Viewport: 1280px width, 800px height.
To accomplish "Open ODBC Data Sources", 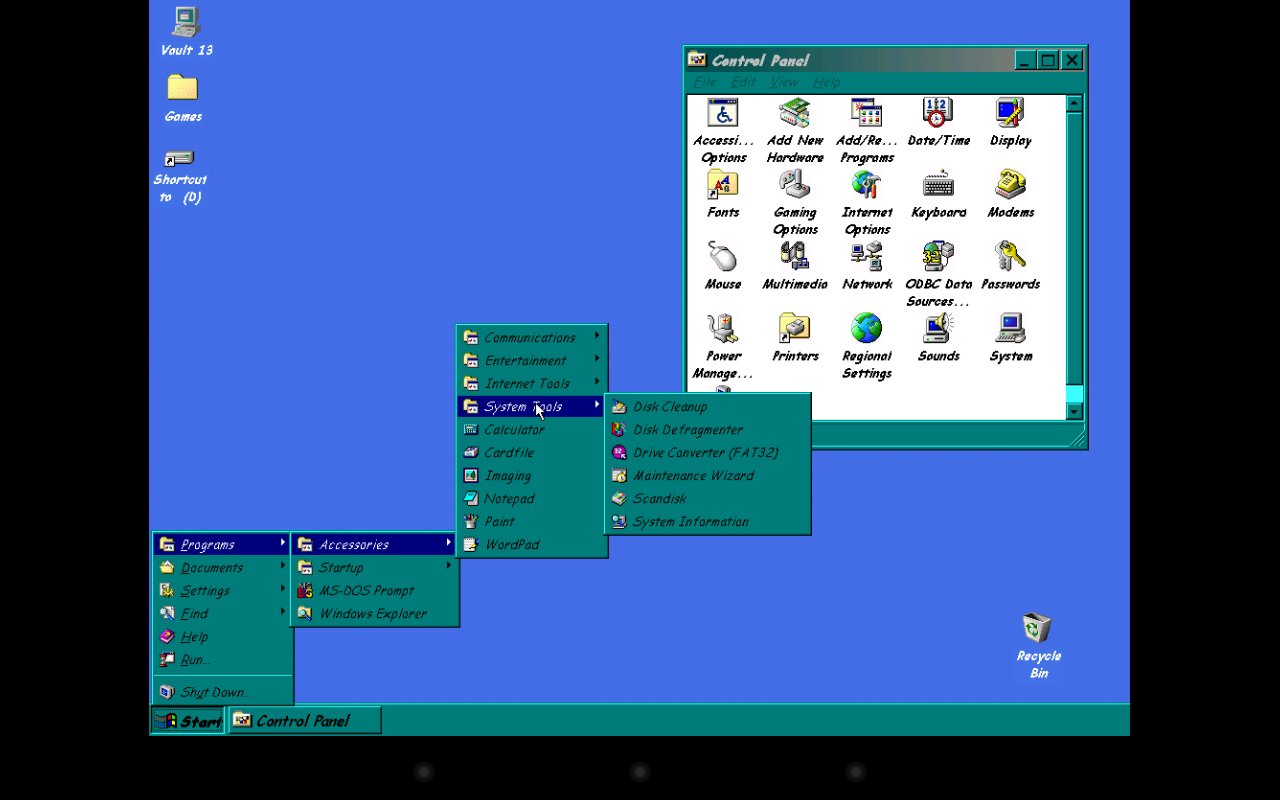I will point(938,257).
